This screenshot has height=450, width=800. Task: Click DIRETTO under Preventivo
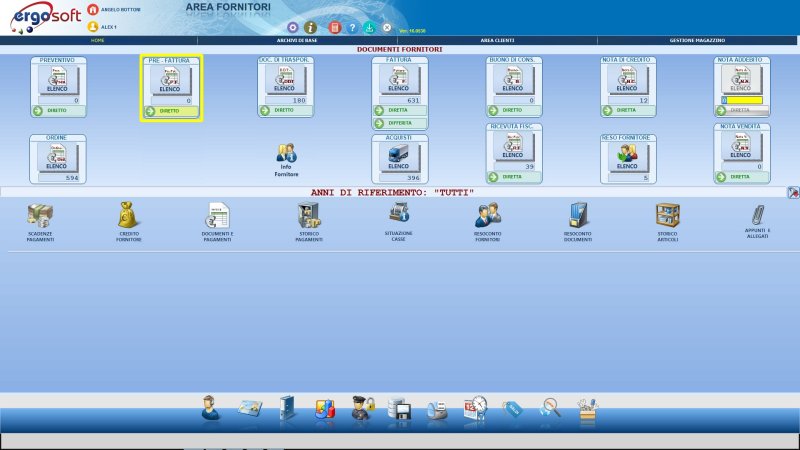pyautogui.click(x=58, y=111)
